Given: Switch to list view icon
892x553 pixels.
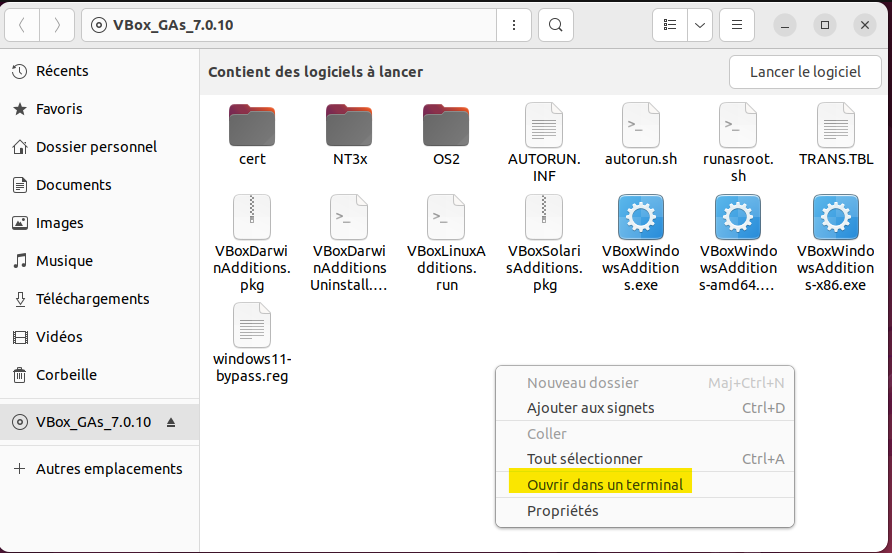Looking at the screenshot, I should tap(671, 25).
